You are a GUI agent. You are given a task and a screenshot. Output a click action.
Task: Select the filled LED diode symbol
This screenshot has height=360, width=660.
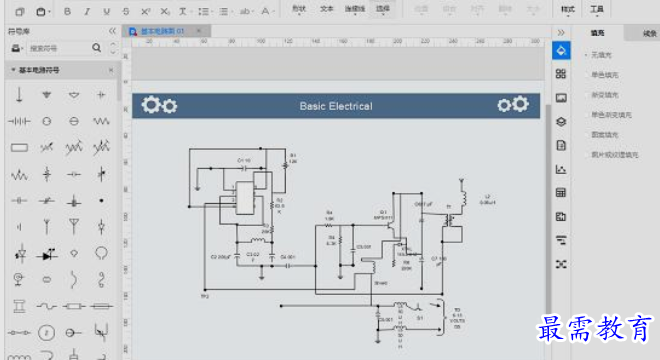coord(47,254)
